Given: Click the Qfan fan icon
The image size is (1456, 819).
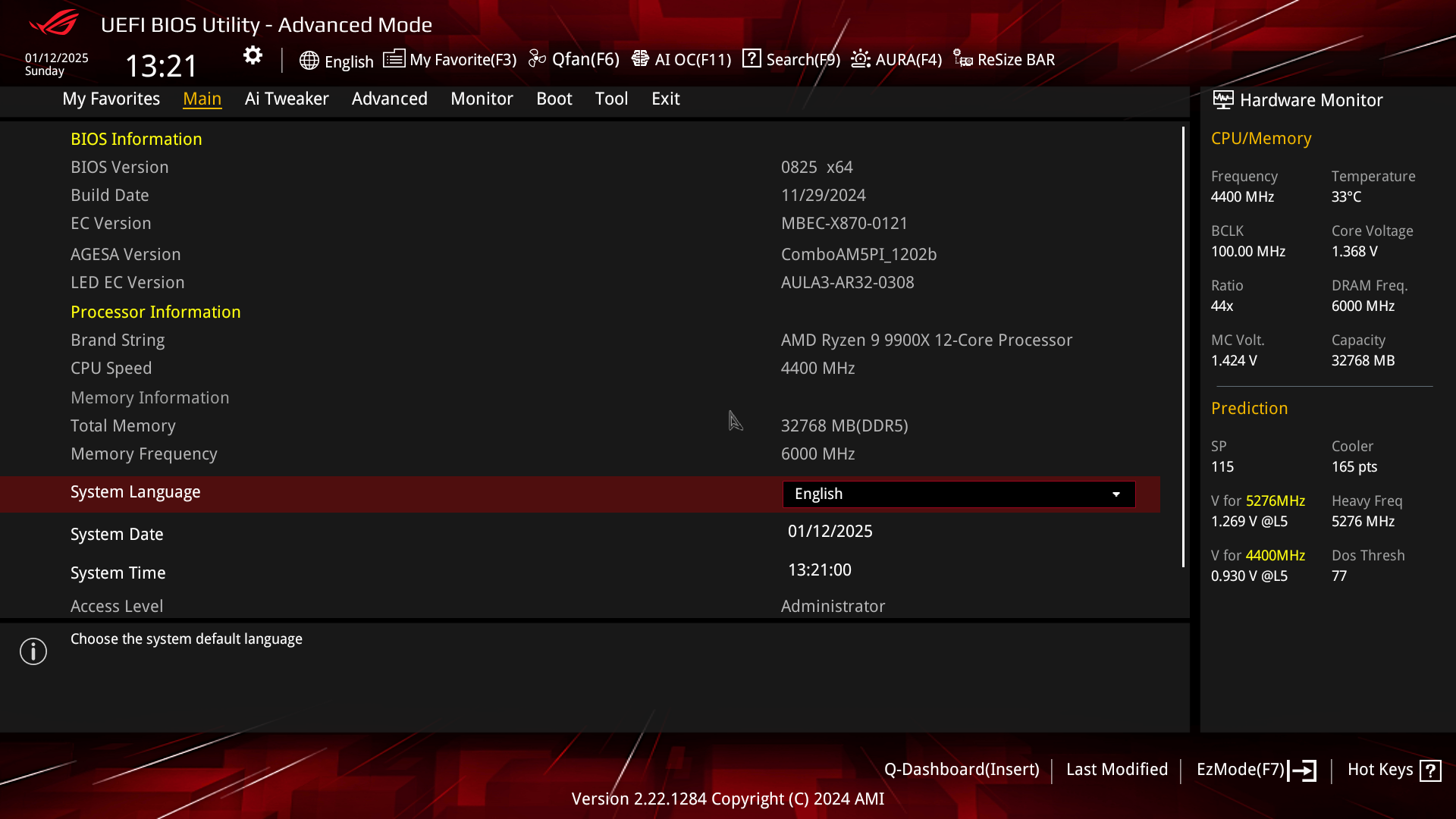Looking at the screenshot, I should pos(537,58).
